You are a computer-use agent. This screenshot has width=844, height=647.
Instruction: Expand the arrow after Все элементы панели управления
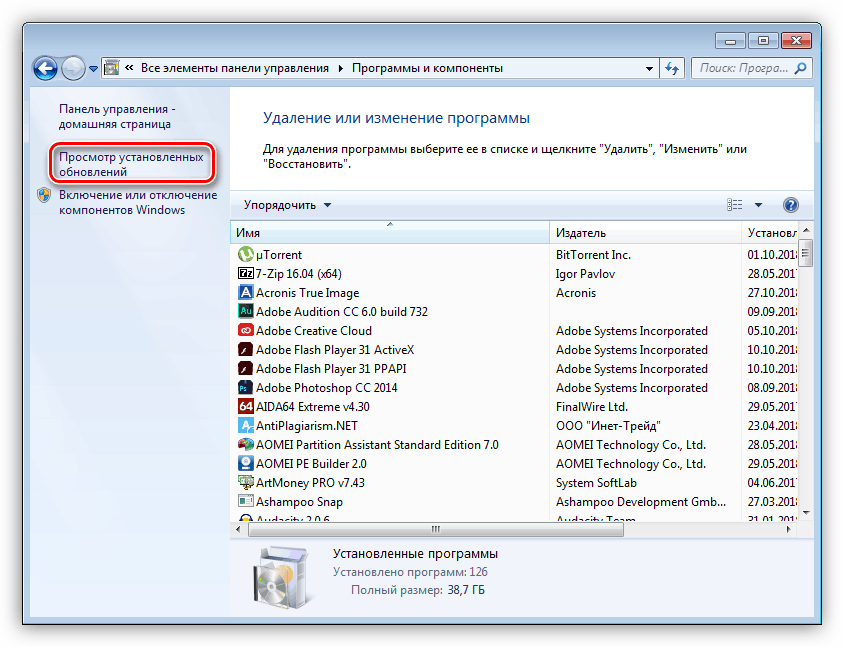point(341,68)
